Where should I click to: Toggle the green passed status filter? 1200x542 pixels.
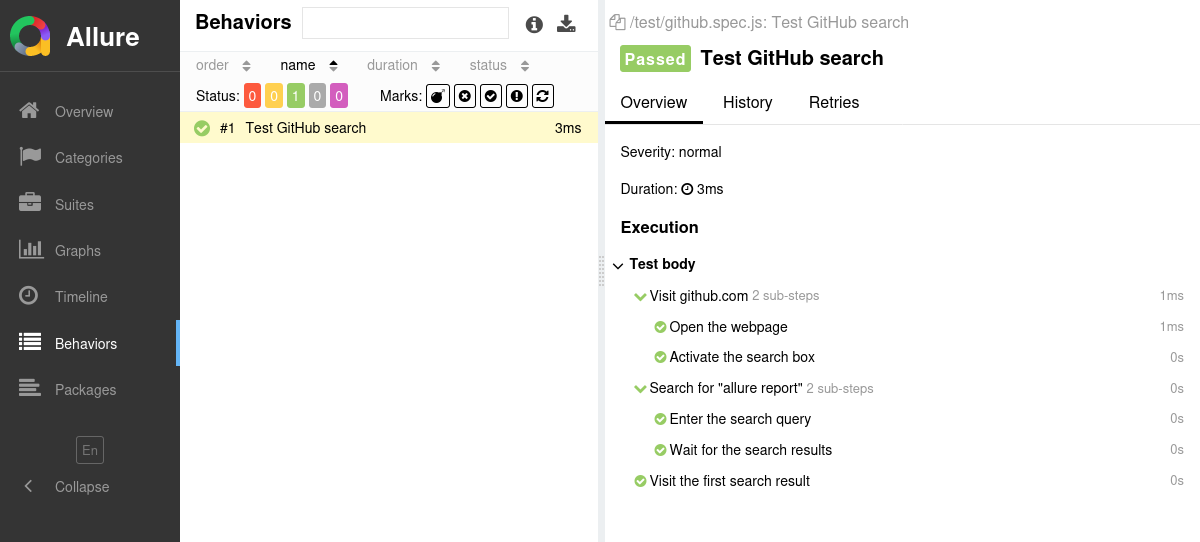[296, 96]
